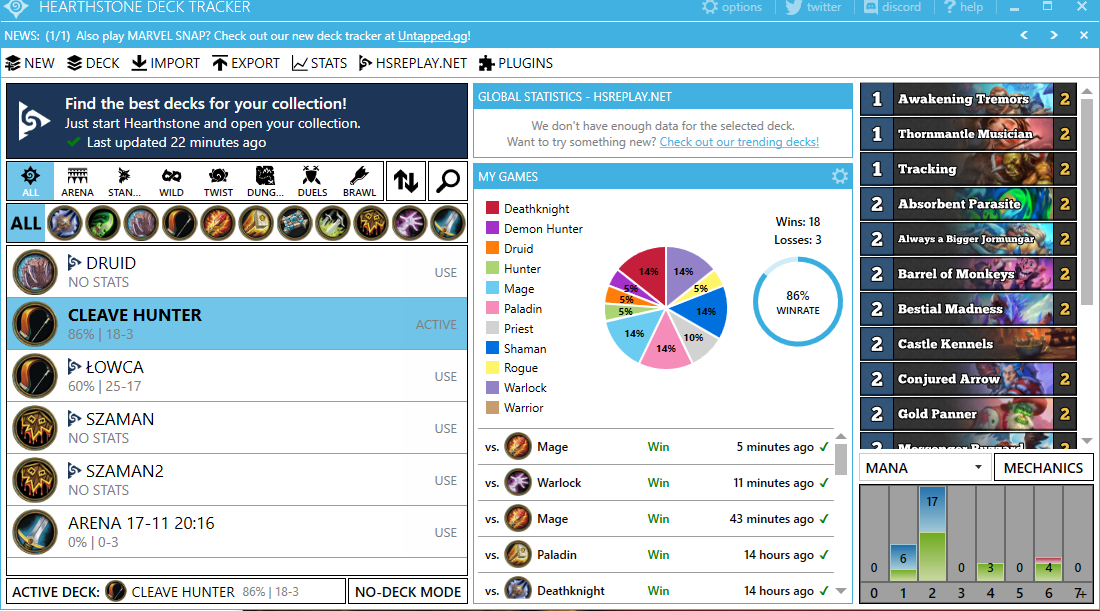
Task: Open the NEW deck menu
Action: click(29, 63)
